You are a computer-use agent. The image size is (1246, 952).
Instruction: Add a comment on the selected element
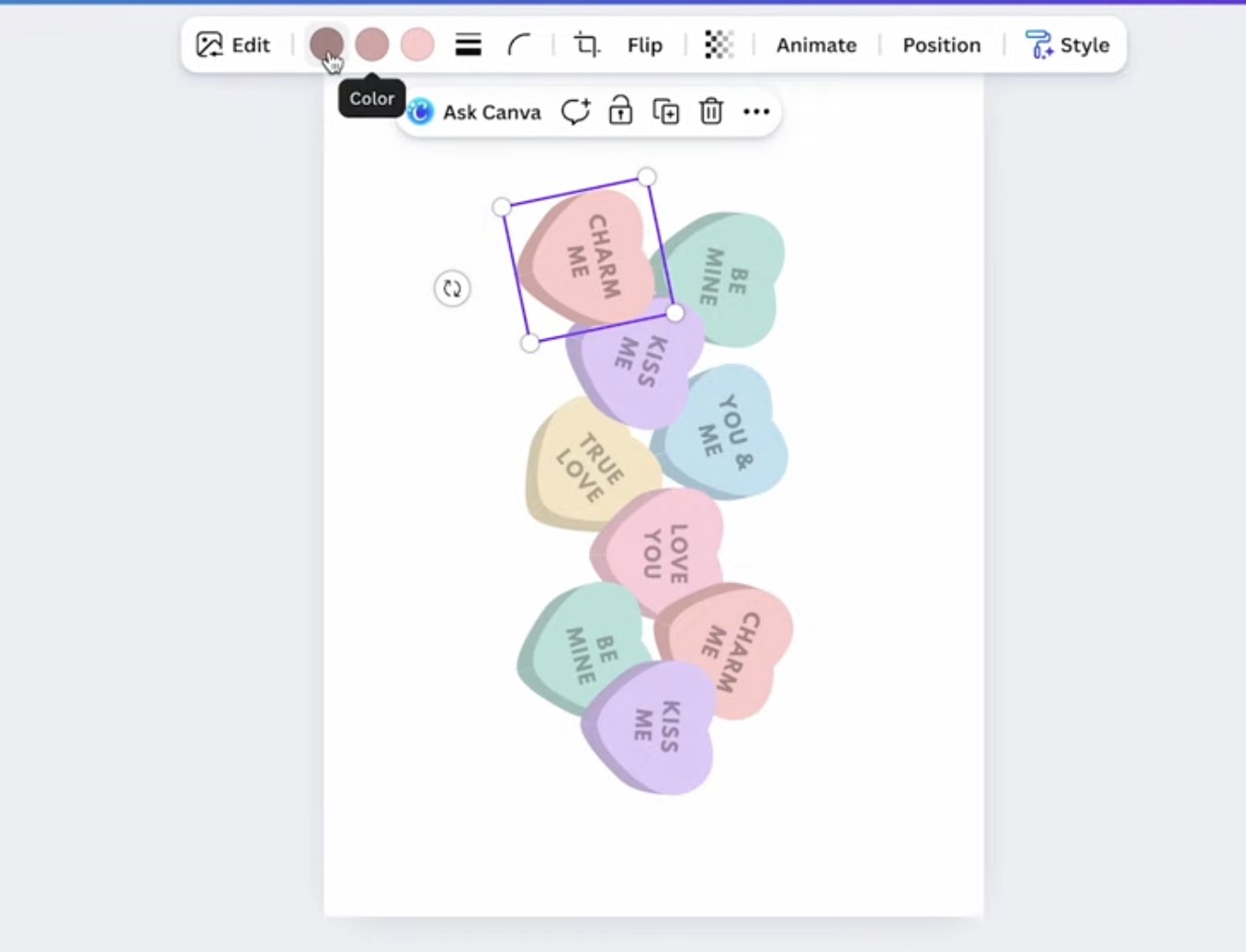coord(575,111)
